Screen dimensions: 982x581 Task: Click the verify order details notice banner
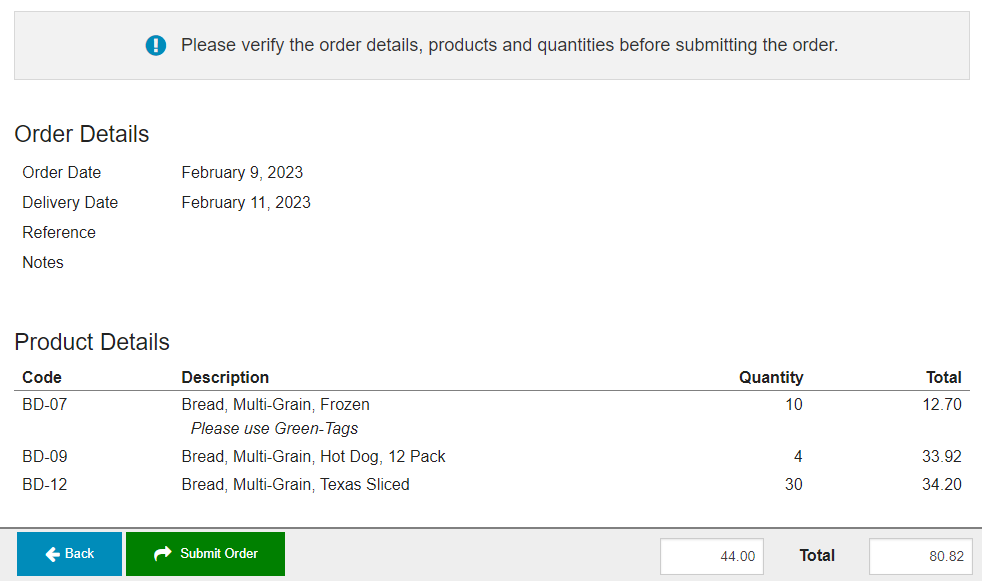[x=492, y=45]
